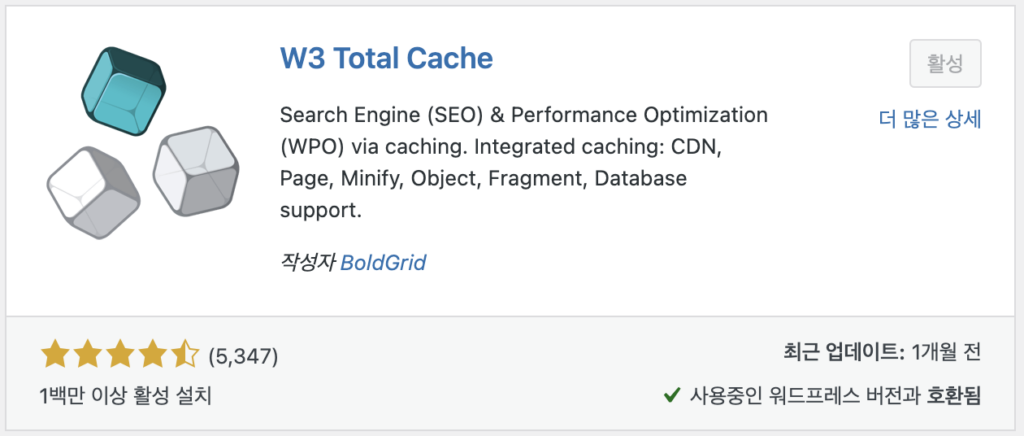The image size is (1024, 436).
Task: Select the second gold rating star
Action: click(87, 355)
